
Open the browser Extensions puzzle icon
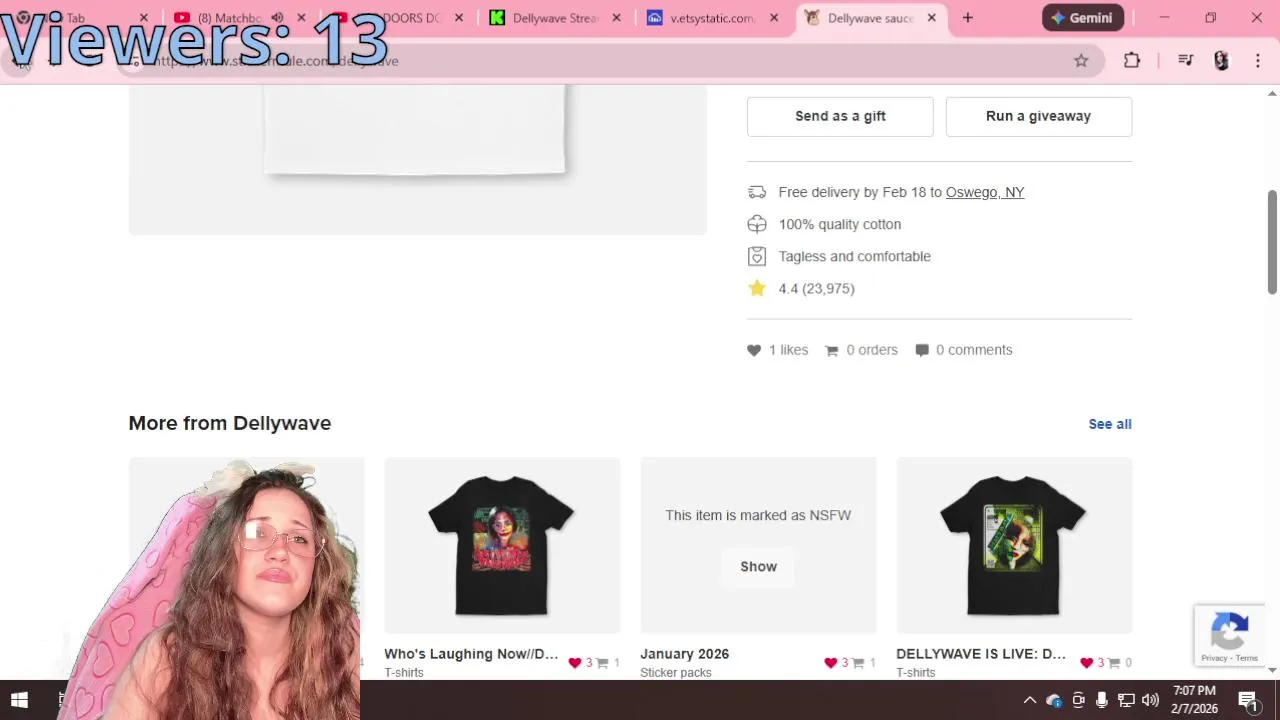tap(1132, 61)
